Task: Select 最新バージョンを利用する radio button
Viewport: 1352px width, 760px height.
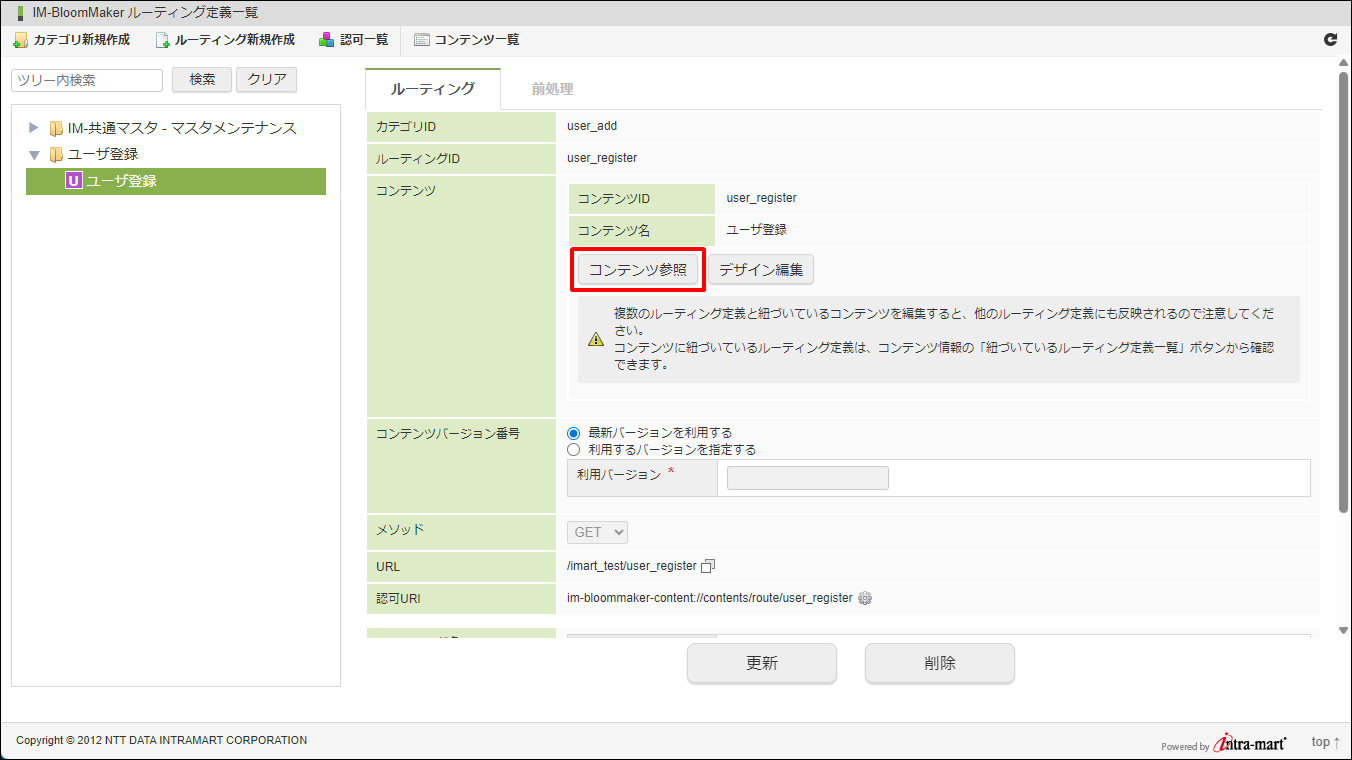Action: coord(573,433)
